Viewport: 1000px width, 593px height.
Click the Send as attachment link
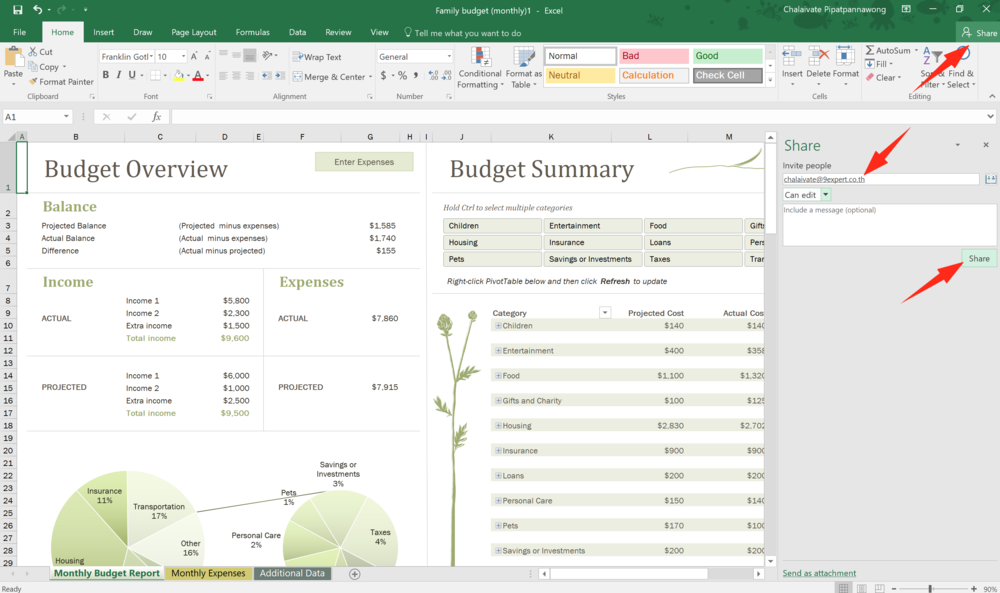tap(819, 574)
